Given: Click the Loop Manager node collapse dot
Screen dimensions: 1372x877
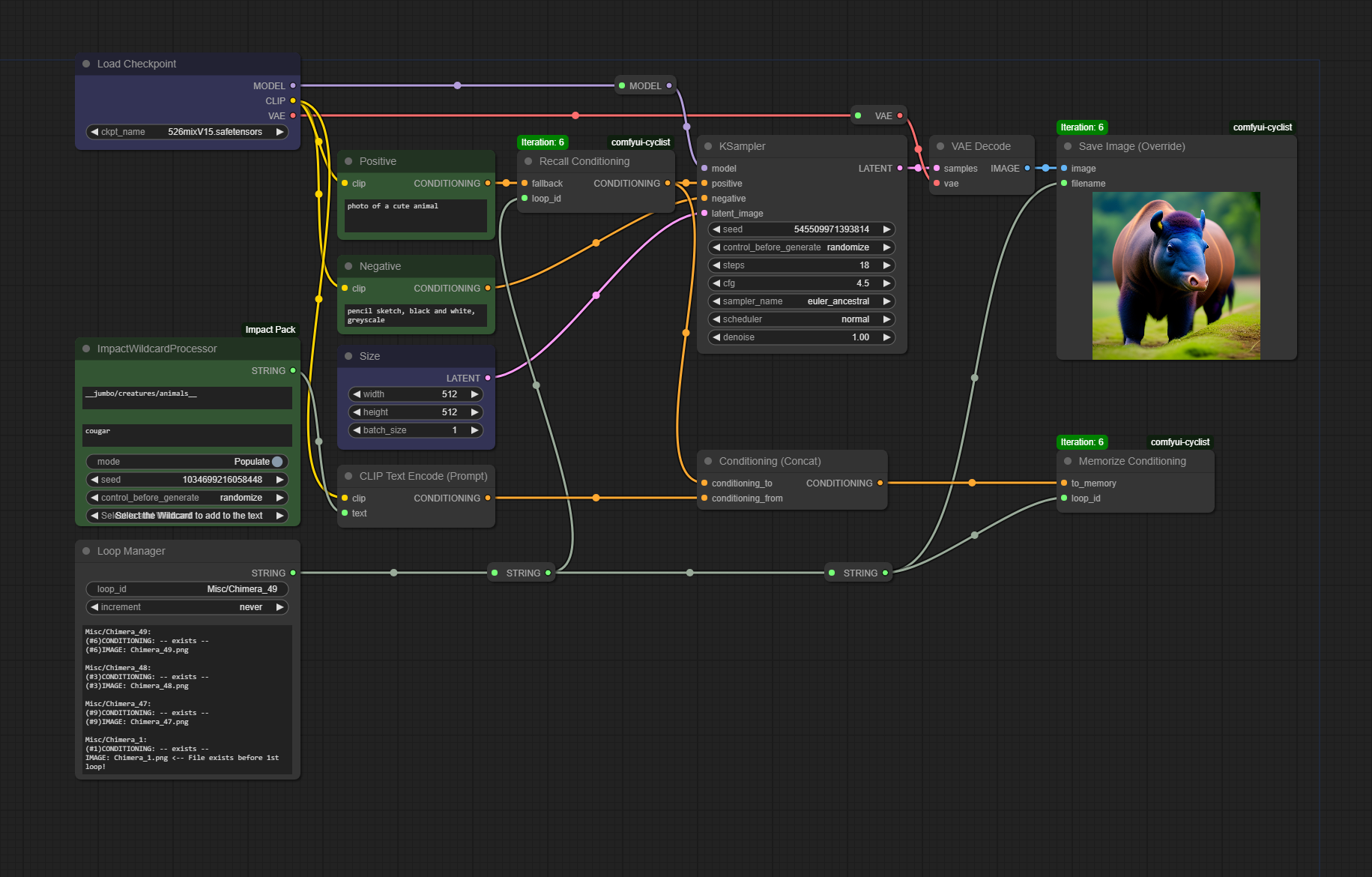Looking at the screenshot, I should (x=86, y=552).
